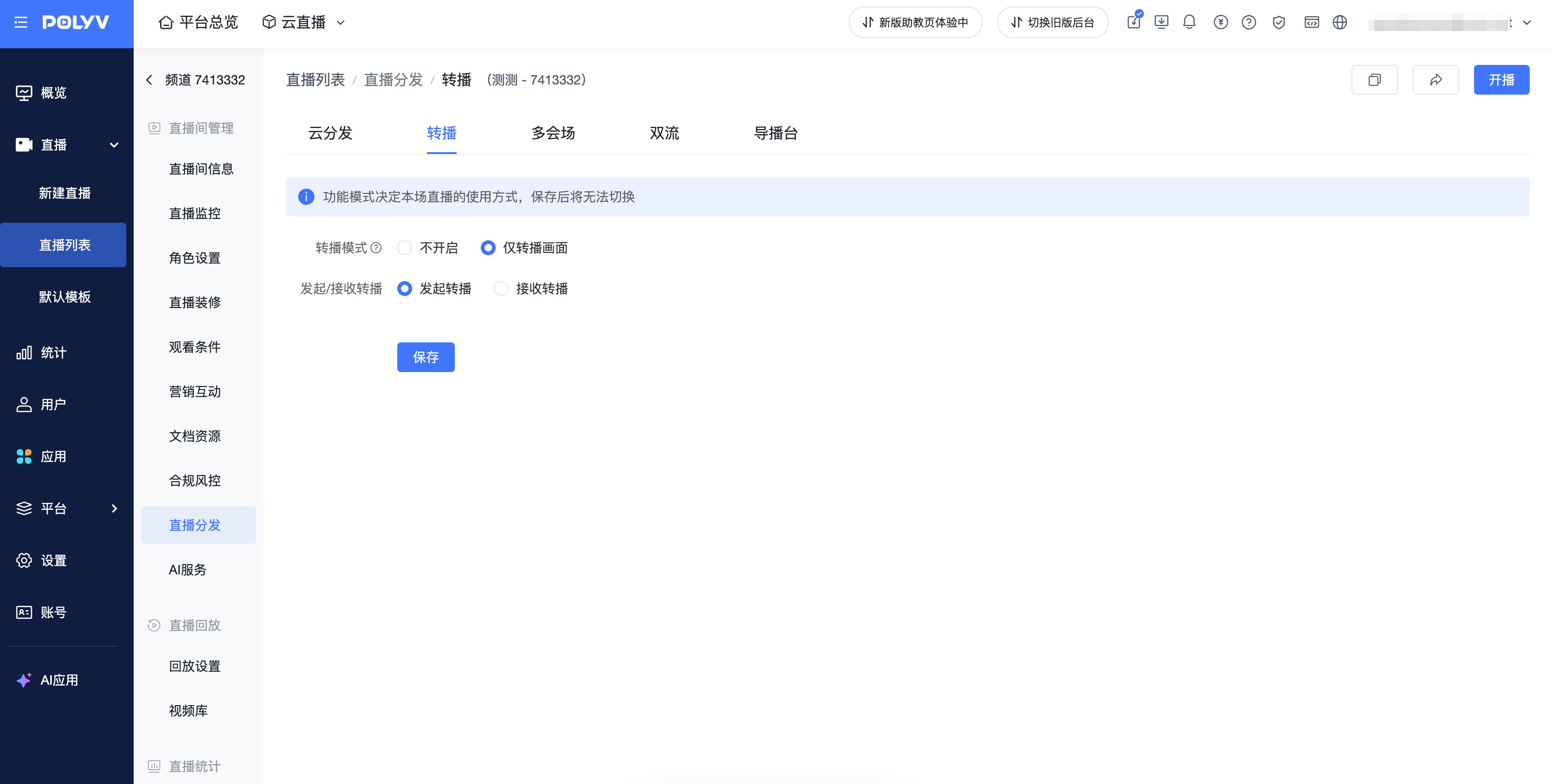Switch language via globe icon
The width and height of the screenshot is (1552, 784).
(1340, 22)
